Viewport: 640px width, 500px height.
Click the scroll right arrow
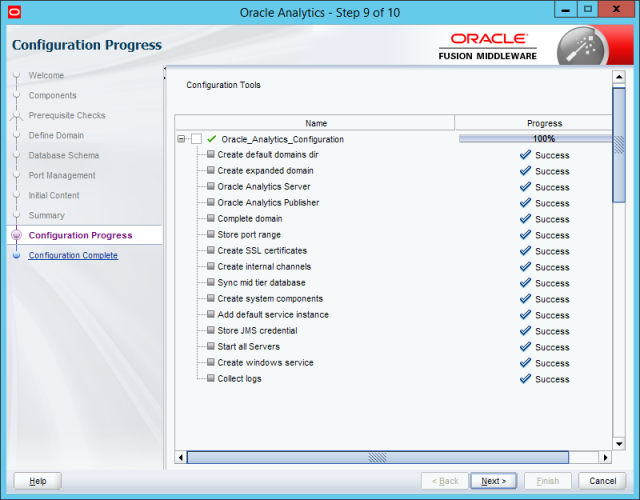[606, 457]
